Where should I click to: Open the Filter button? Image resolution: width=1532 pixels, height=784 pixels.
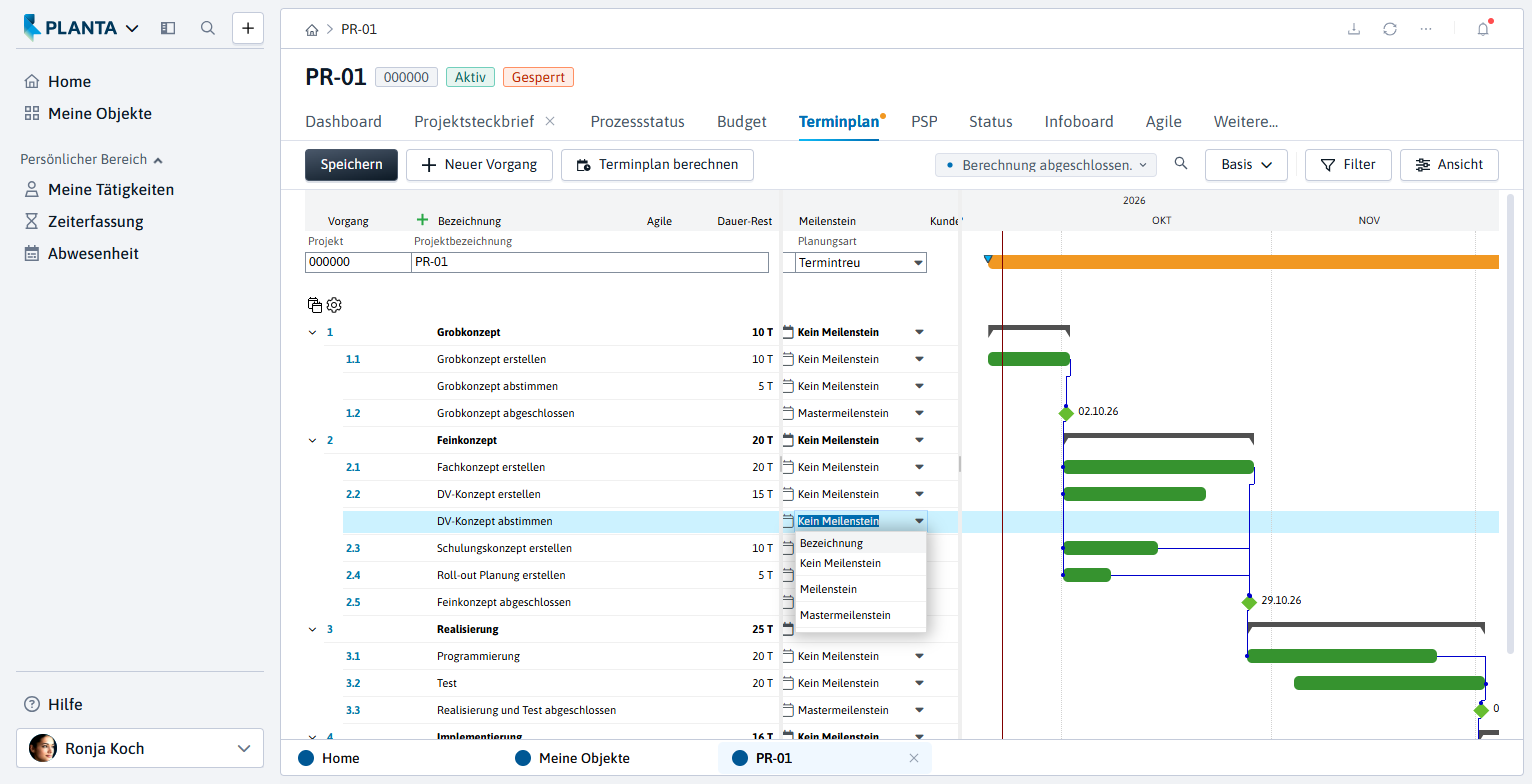(1348, 164)
